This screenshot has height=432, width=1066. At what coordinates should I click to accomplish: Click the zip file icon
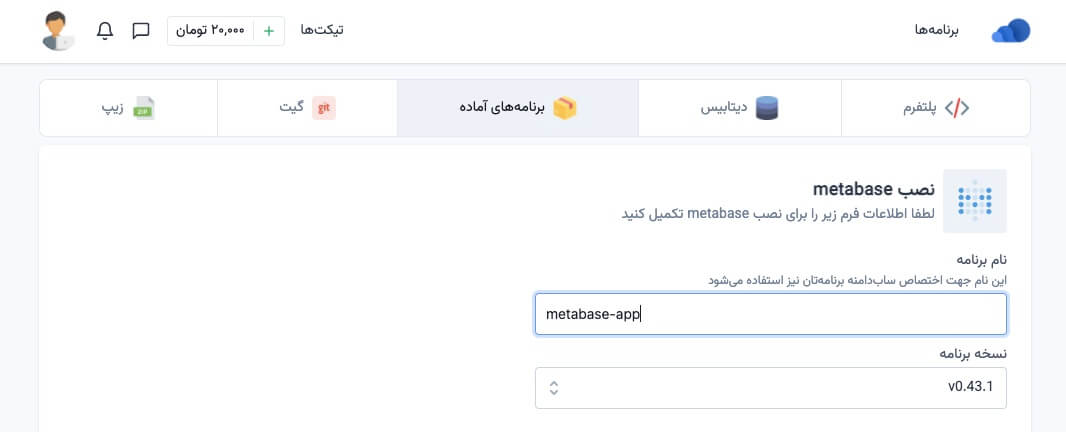pos(145,108)
